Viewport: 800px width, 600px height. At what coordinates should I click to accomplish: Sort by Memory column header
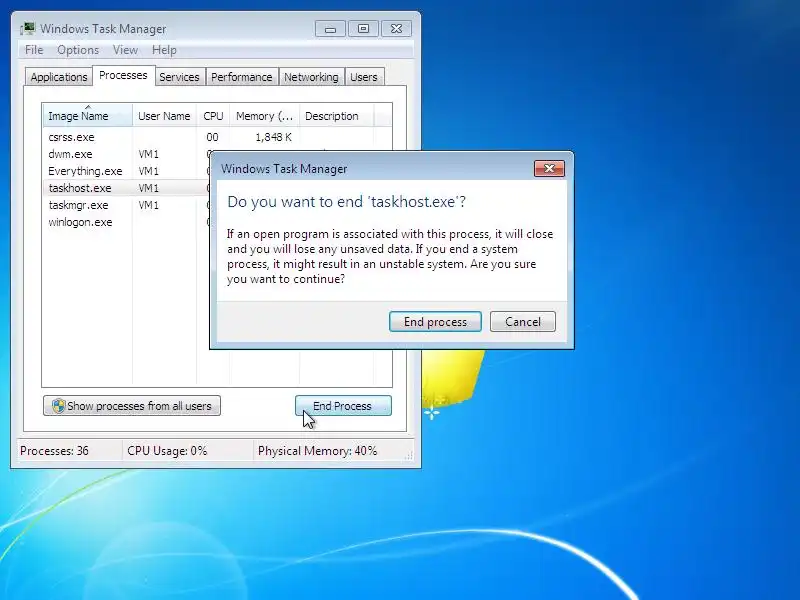[x=264, y=116]
